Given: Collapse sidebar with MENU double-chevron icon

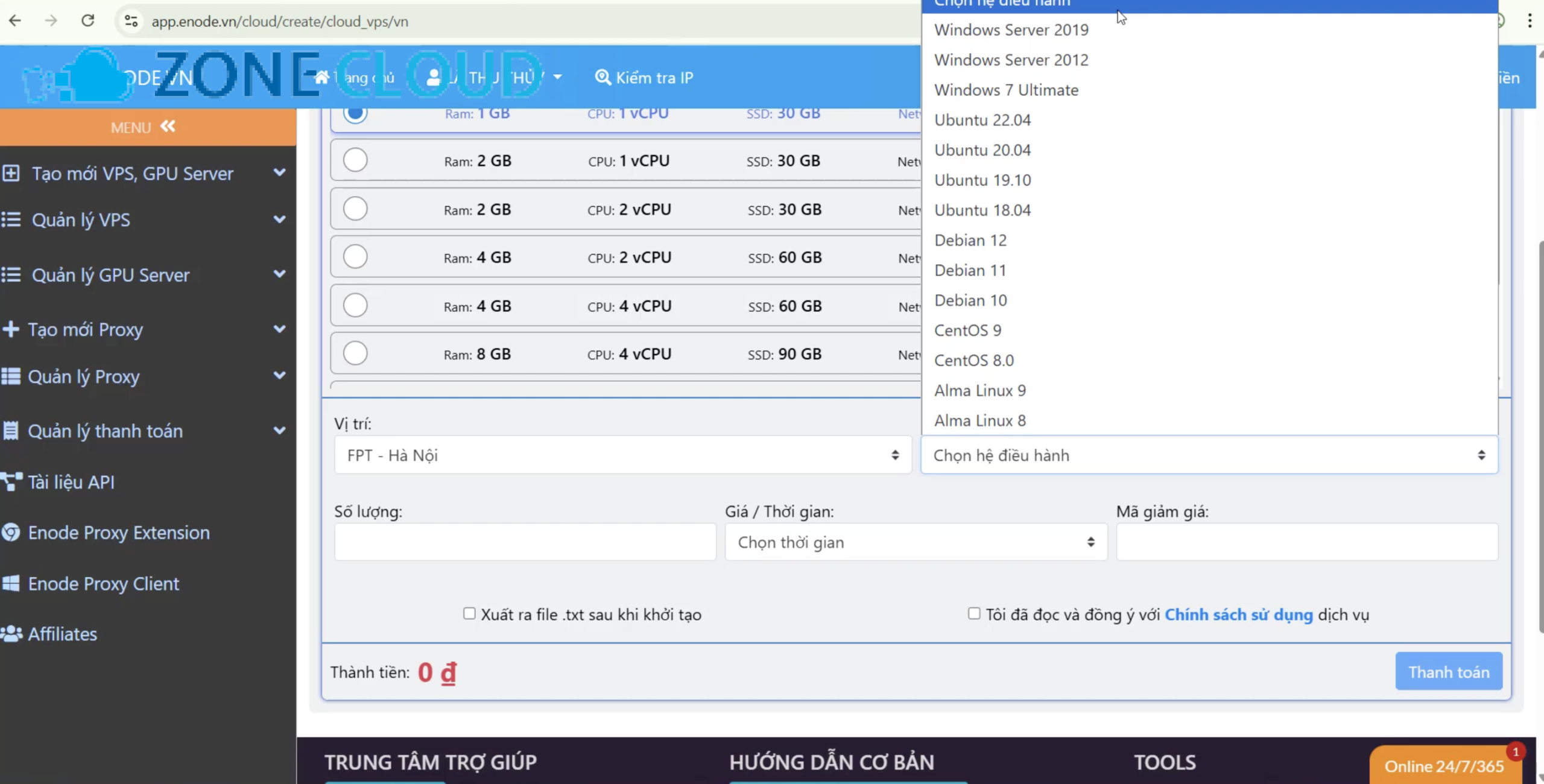Looking at the screenshot, I should [168, 127].
